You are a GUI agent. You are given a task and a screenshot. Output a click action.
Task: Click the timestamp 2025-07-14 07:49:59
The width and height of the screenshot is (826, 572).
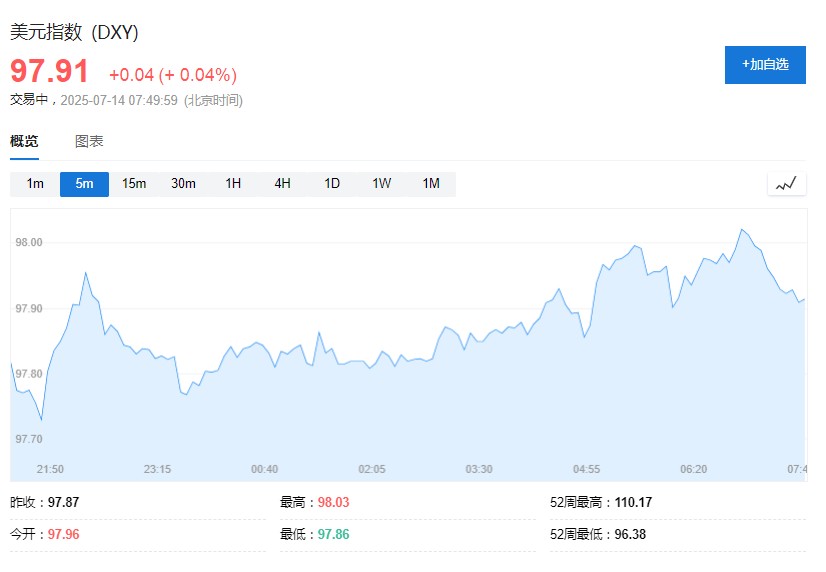coord(119,100)
